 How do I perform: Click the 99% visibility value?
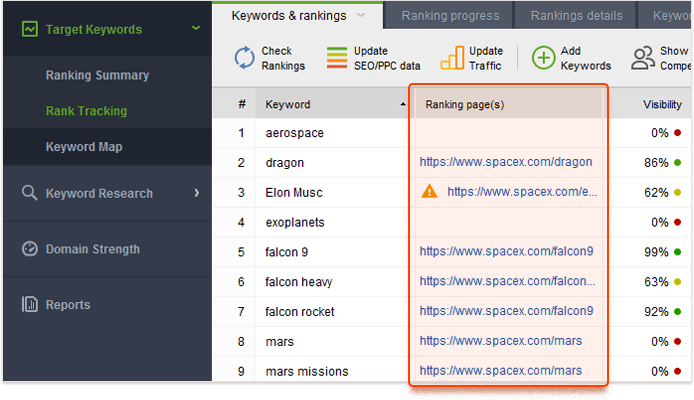point(656,252)
